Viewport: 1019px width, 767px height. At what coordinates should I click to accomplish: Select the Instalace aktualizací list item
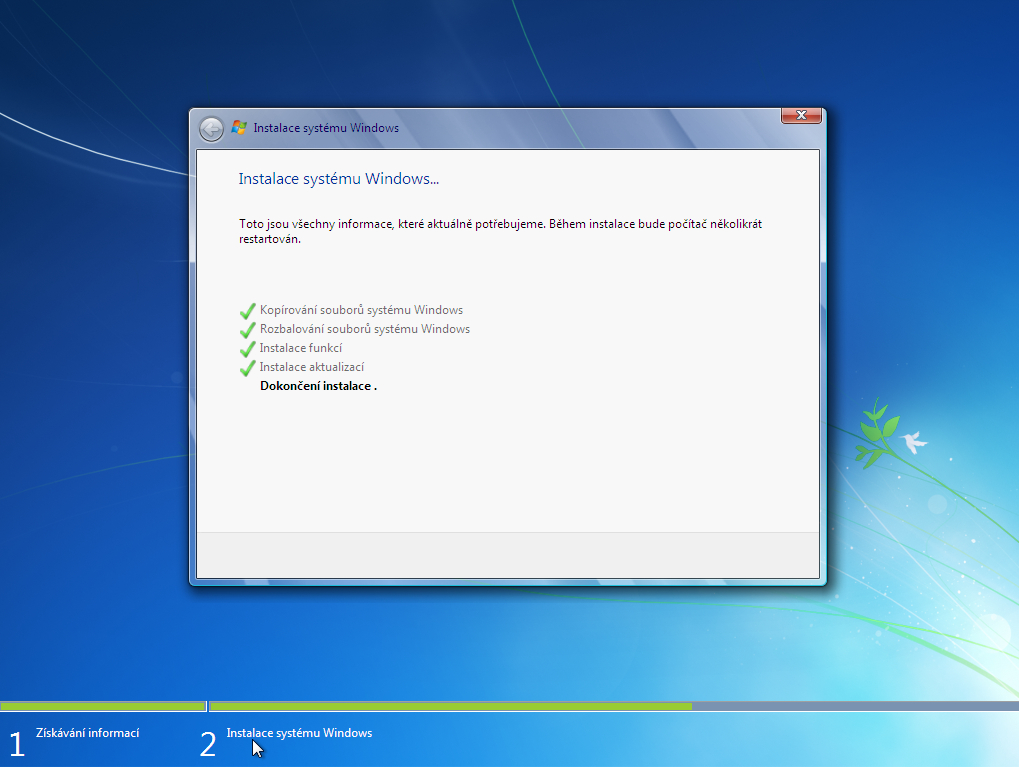(x=315, y=367)
